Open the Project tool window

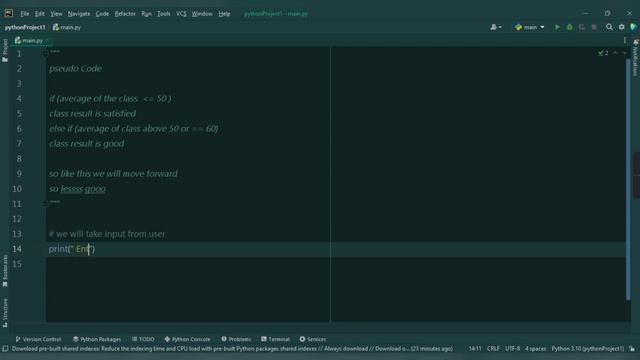tap(5, 50)
